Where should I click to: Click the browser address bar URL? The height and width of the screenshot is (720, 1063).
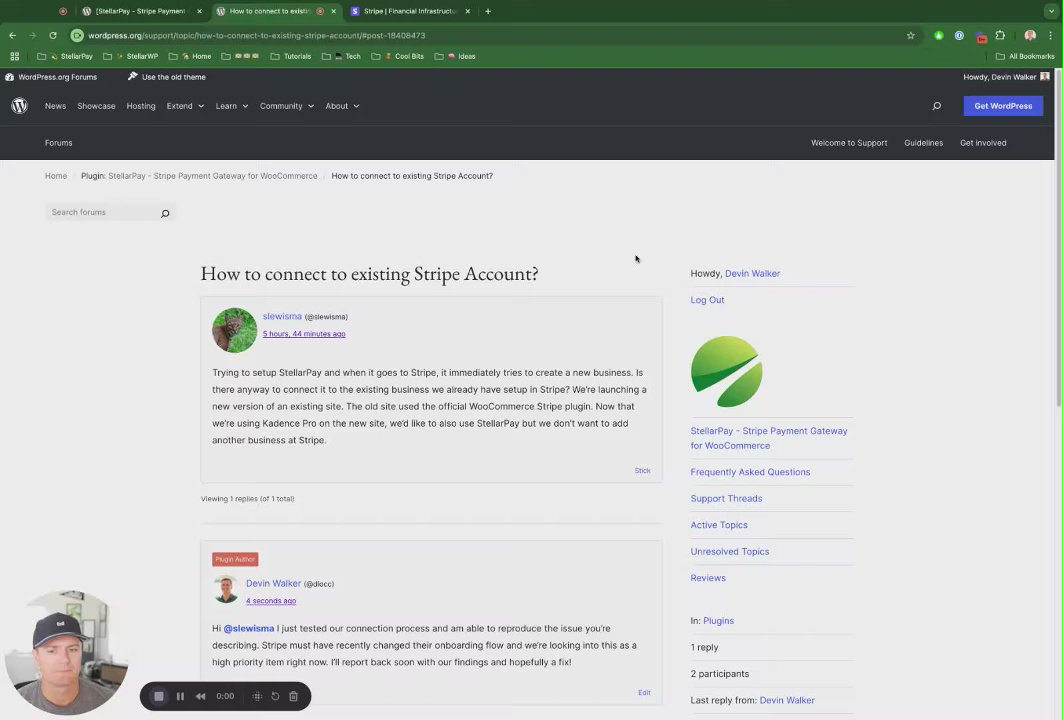(x=256, y=35)
